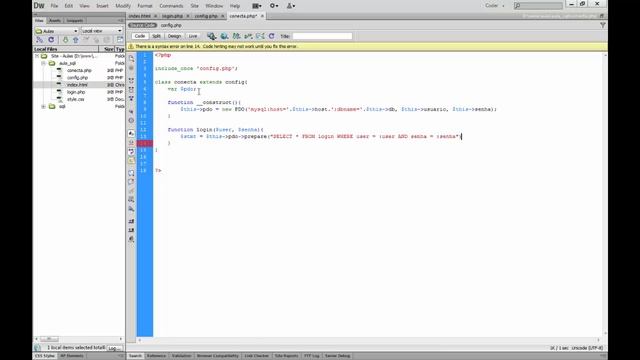Open the Site dropdown icon in the menu bar

291,6
